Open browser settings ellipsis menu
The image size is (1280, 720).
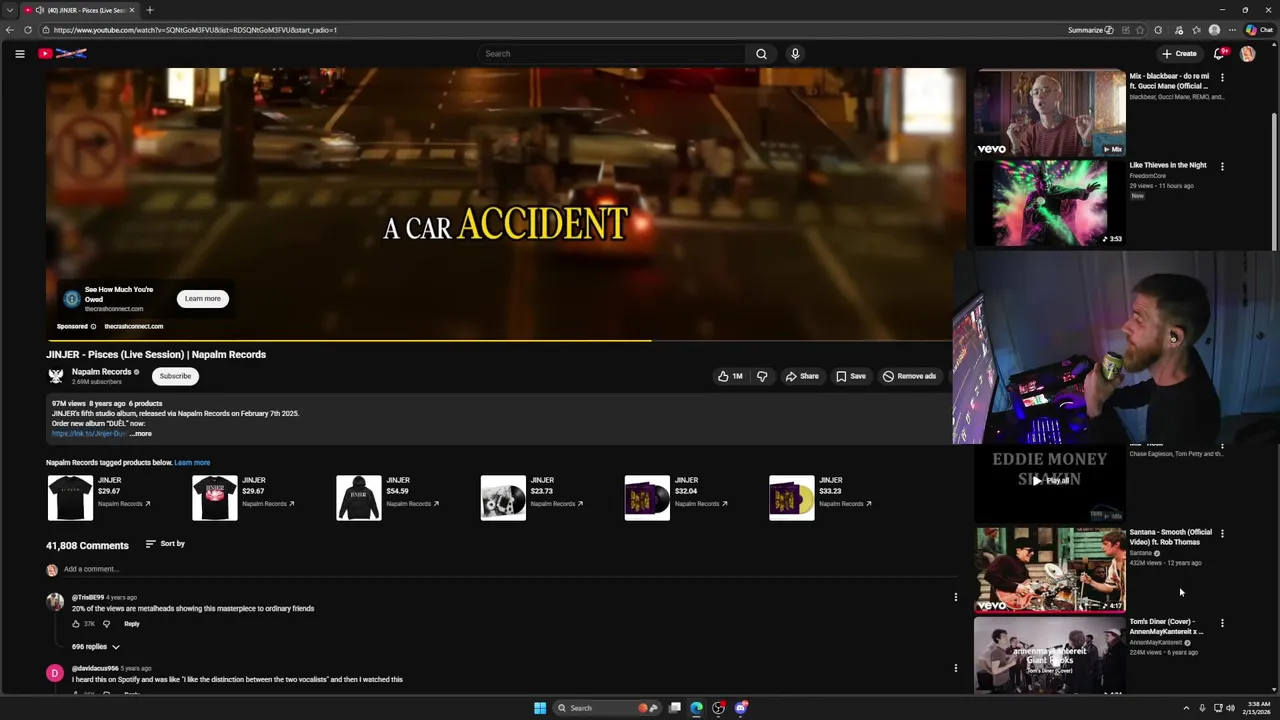[1232, 30]
